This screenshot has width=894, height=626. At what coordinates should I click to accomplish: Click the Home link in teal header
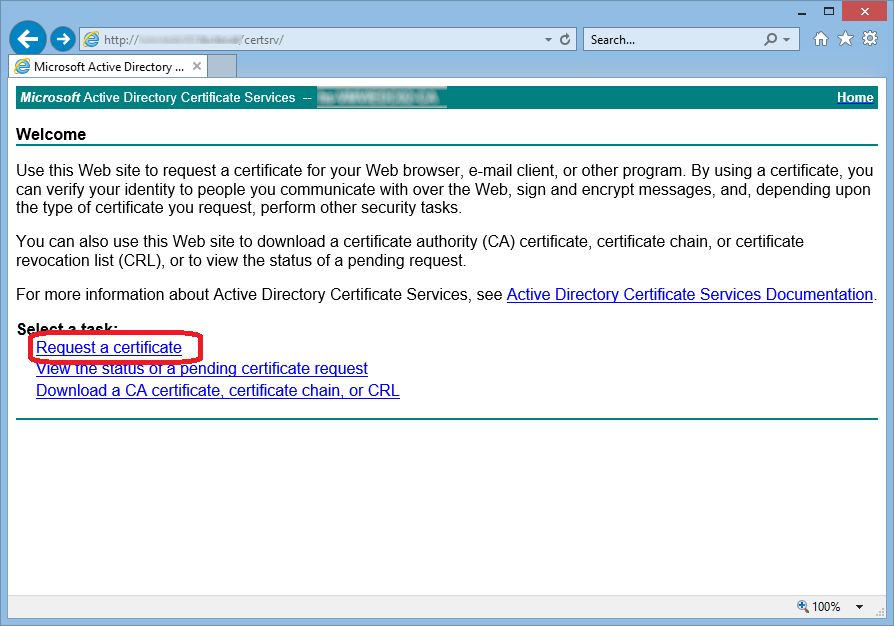[855, 98]
